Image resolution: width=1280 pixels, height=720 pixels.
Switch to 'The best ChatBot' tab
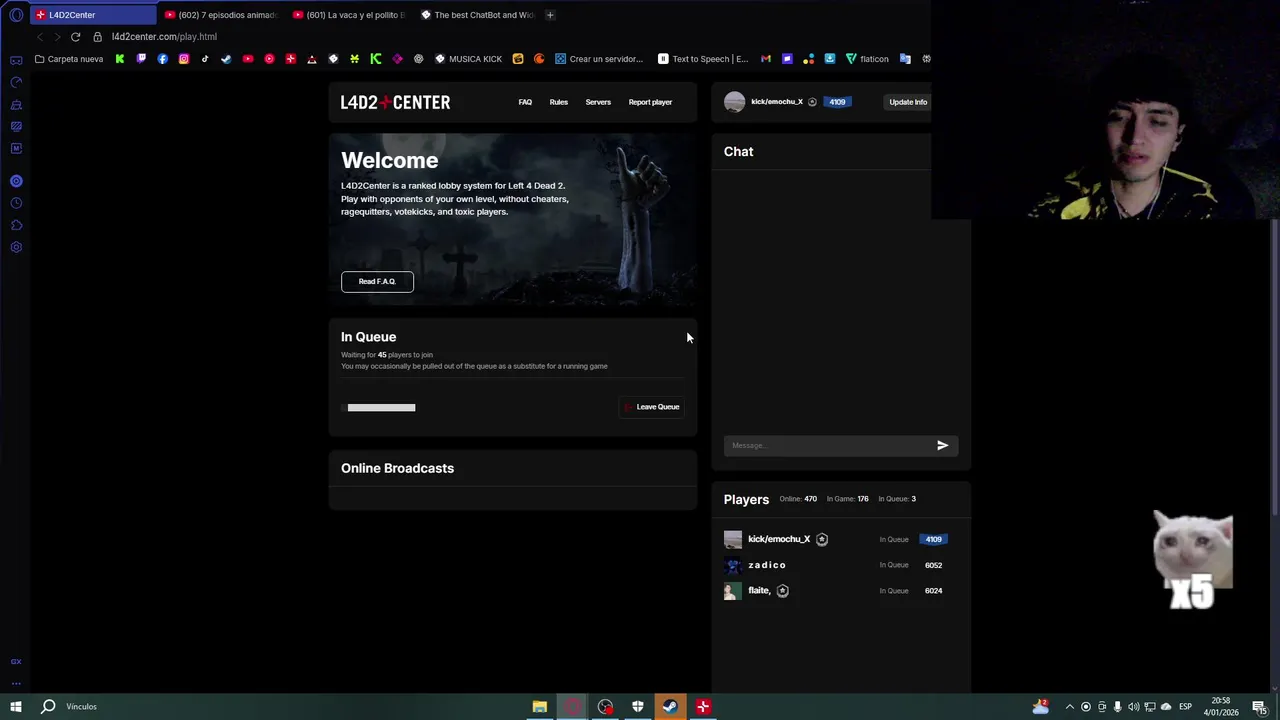(477, 15)
